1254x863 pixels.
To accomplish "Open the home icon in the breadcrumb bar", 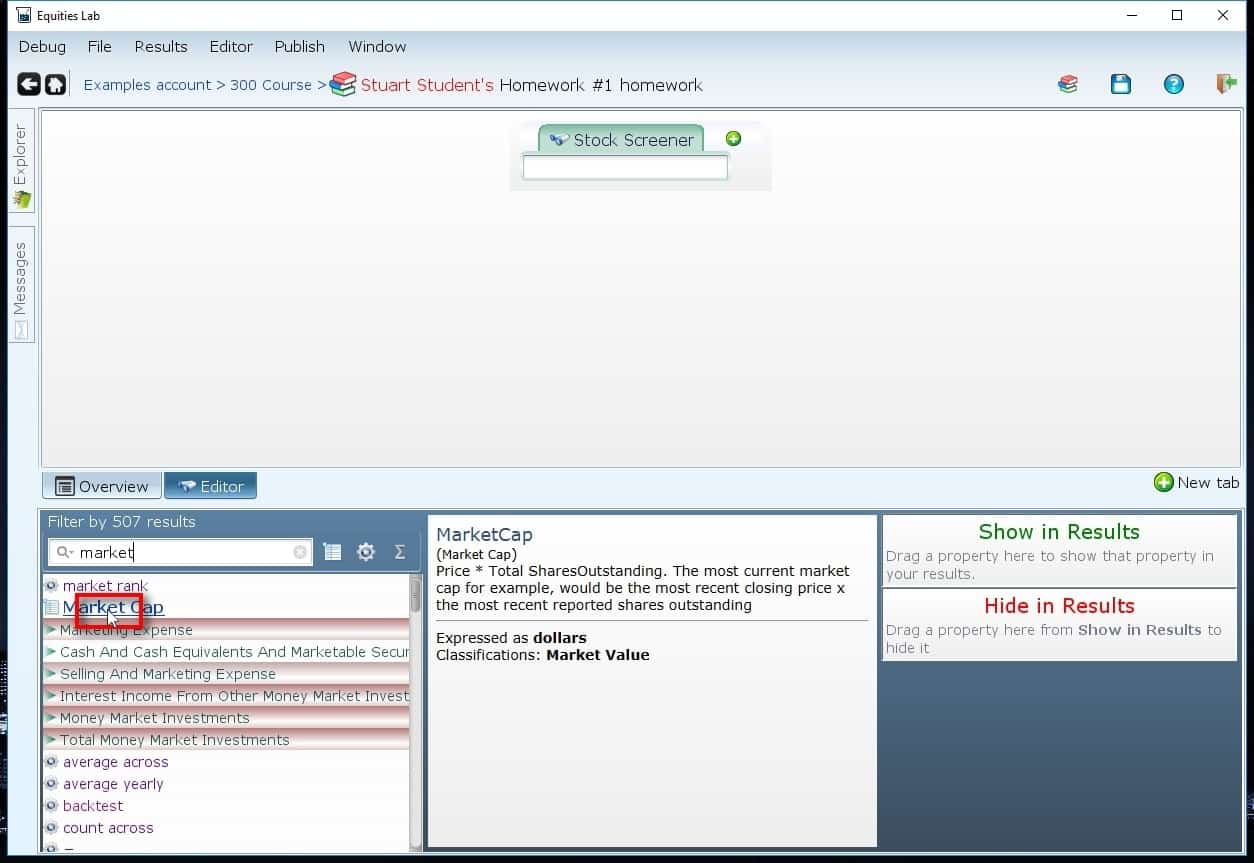I will pos(56,84).
